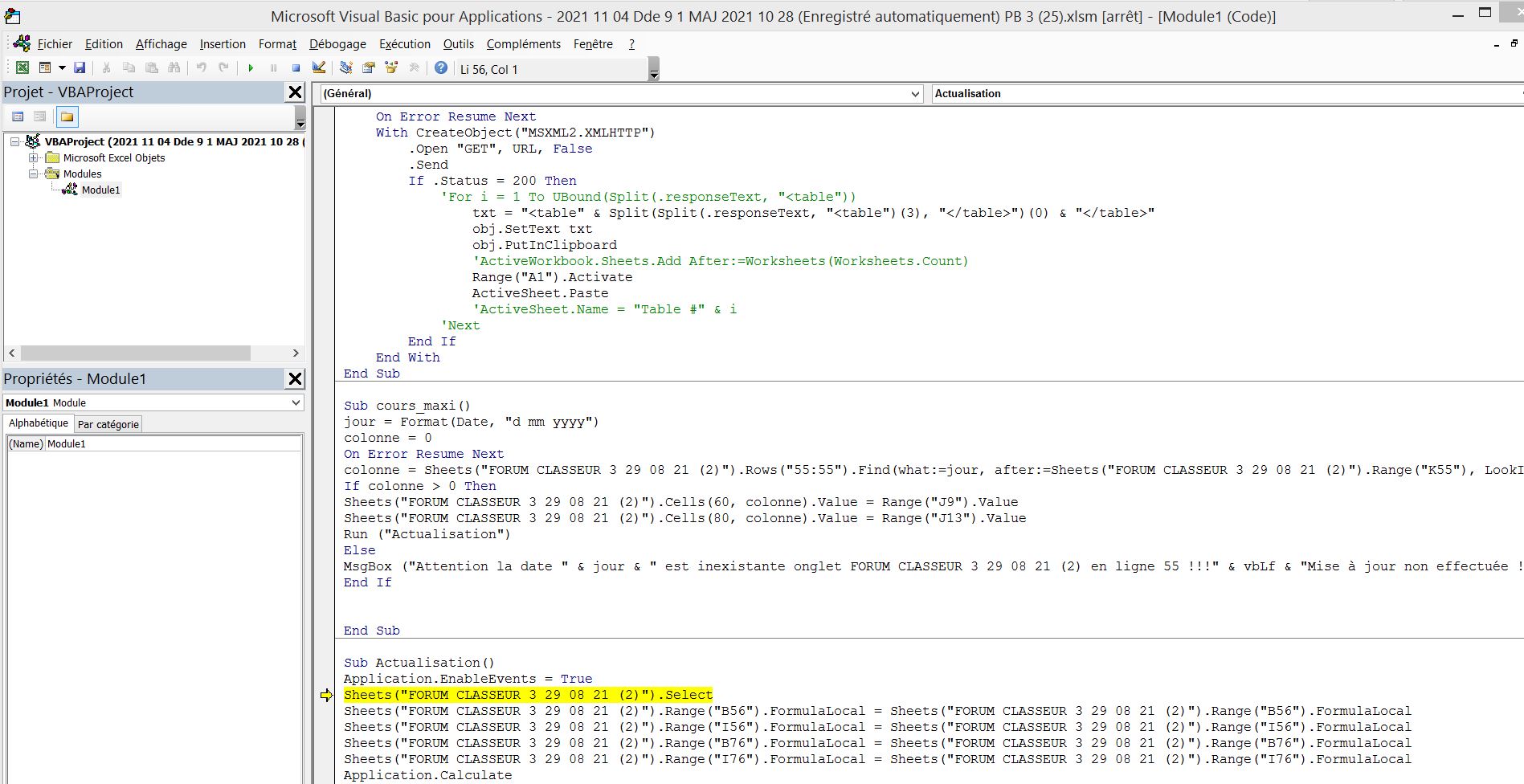Open Visual Basic help question mark icon
Viewport: 1524px width, 784px height.
pos(441,68)
